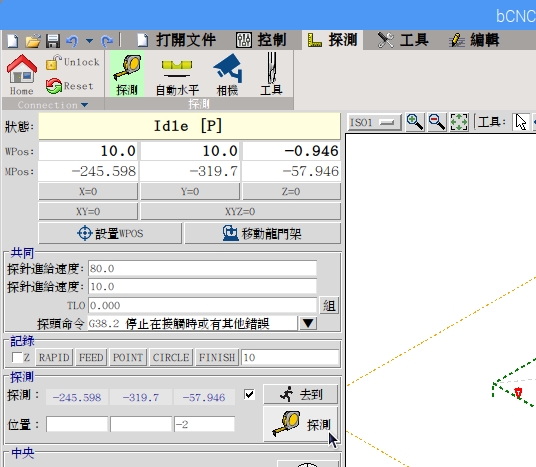
Task: Toggle the checkbox next to 去到
Action: coord(250,395)
